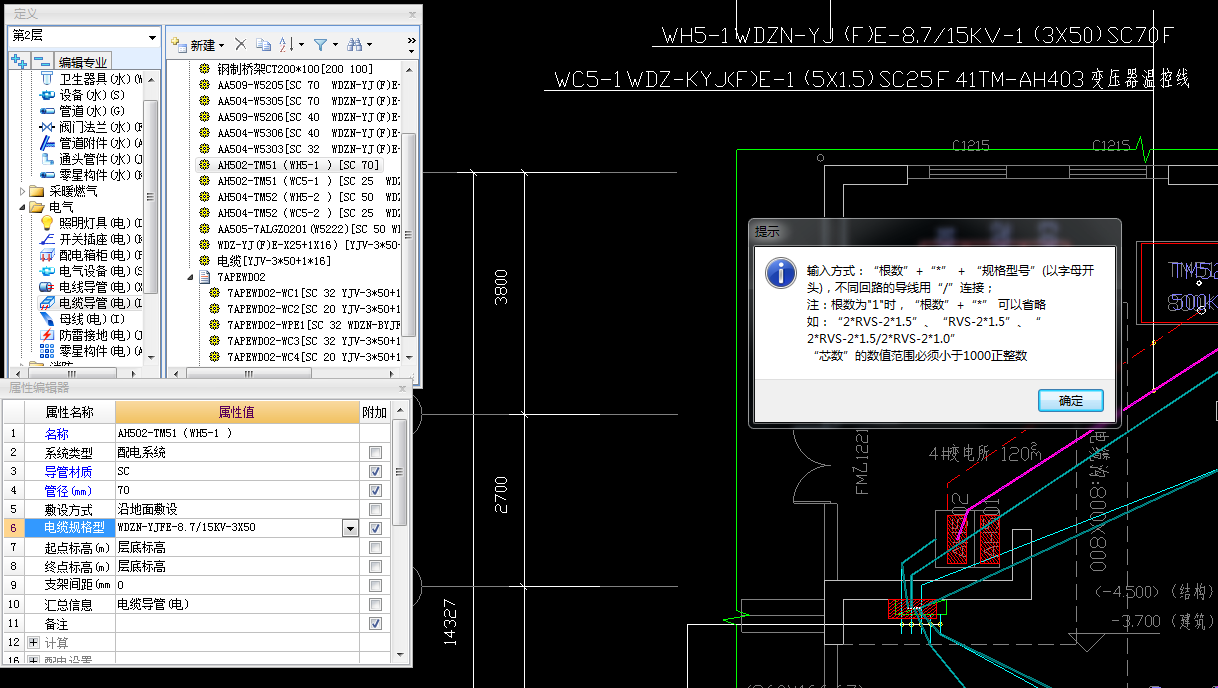Screen dimensions: 1218x688
Task: Open the 电缆规格型 value dropdown
Action: pyautogui.click(x=351, y=528)
